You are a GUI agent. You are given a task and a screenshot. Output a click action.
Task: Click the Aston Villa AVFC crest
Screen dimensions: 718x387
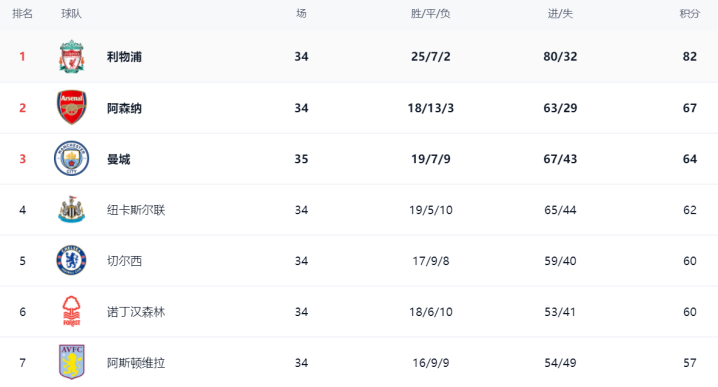click(71, 362)
